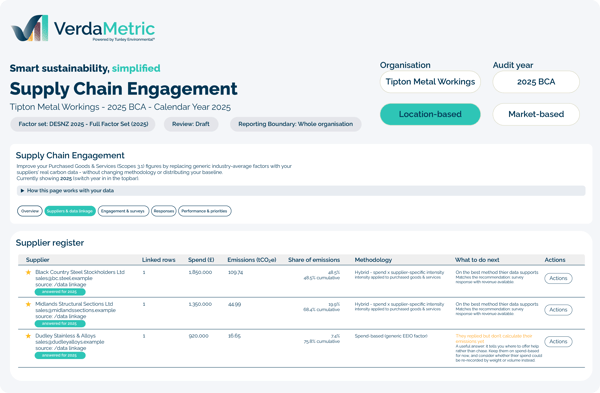Expand How this page works with your data
Image resolution: width=600 pixels, height=393 pixels.
click(x=301, y=191)
